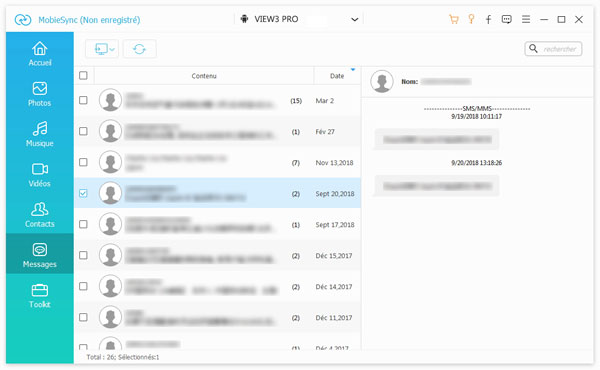
Task: Refresh the message list
Action: (x=139, y=49)
